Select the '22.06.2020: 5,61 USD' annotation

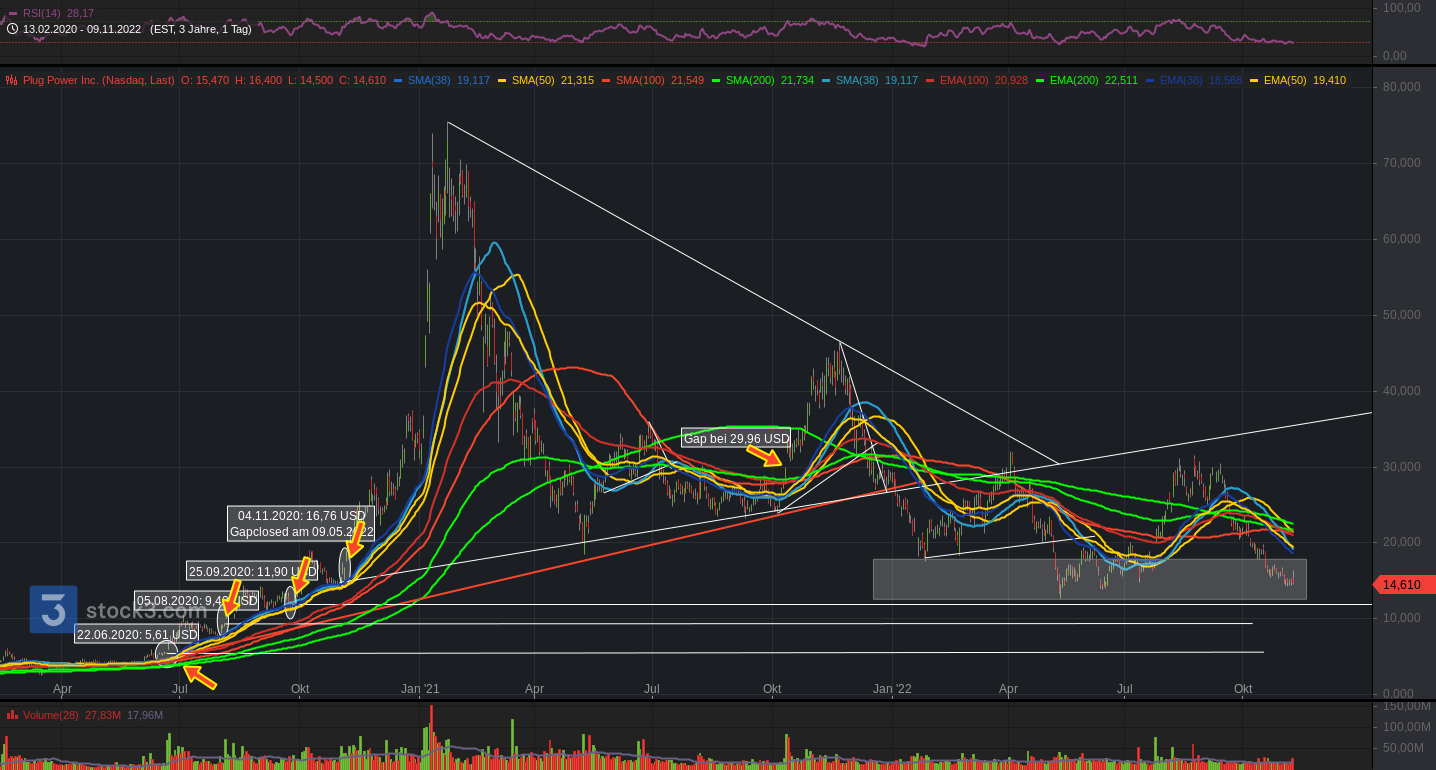136,634
